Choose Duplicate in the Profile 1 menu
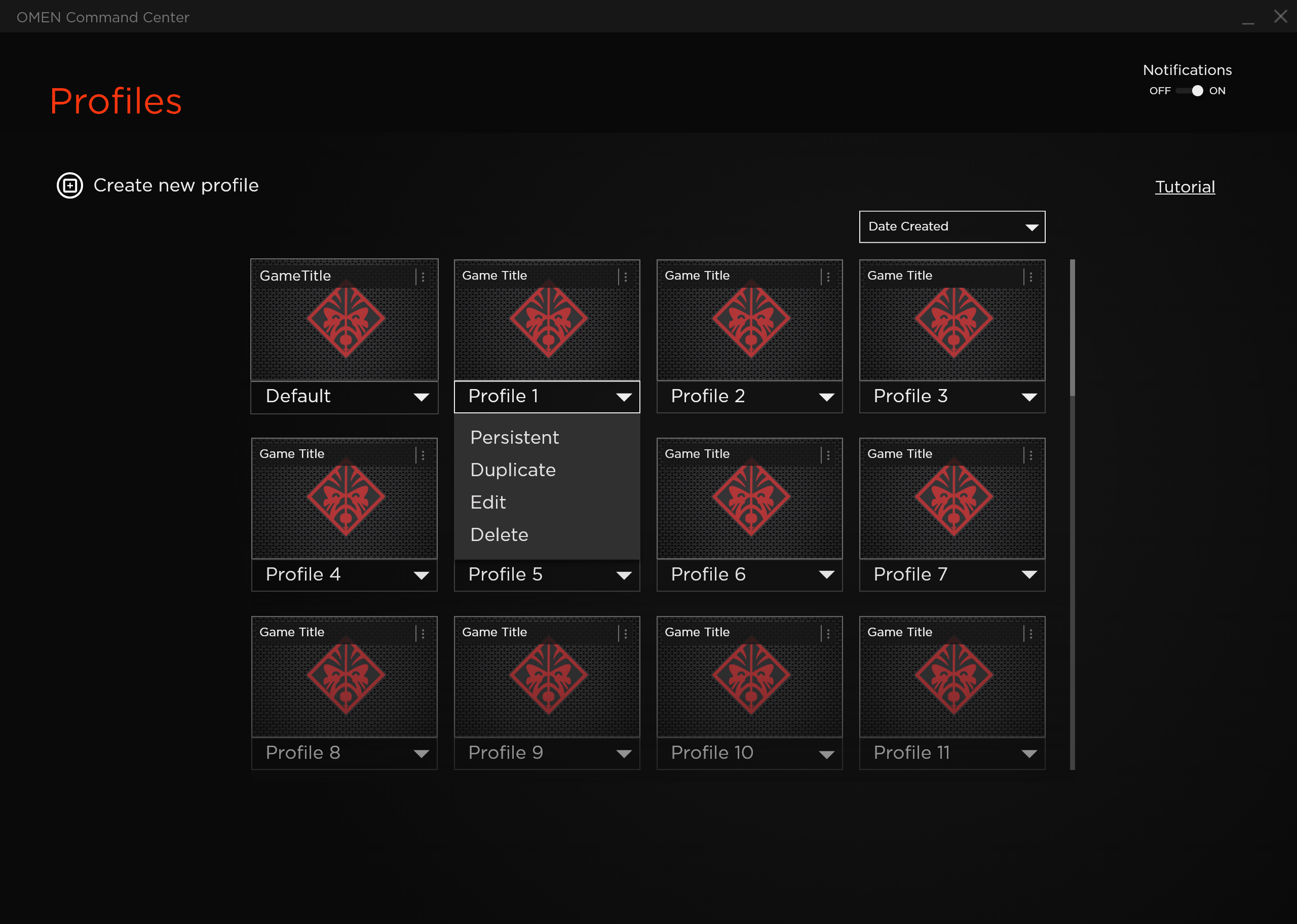Viewport: 1297px width, 924px height. tap(513, 470)
